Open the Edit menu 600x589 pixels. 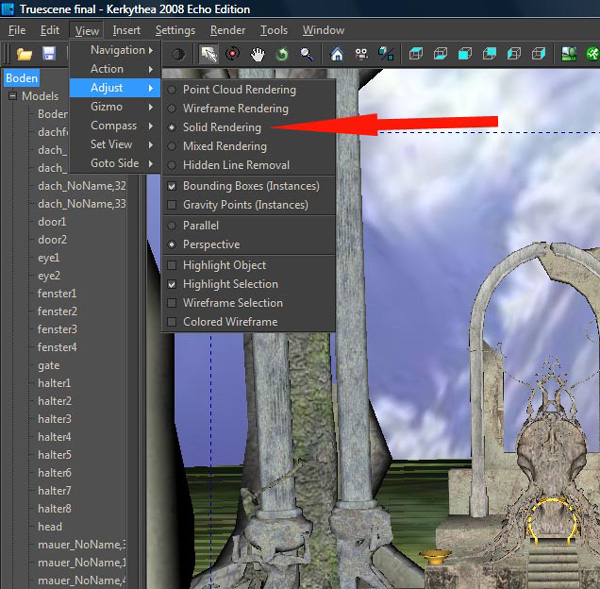(50, 30)
